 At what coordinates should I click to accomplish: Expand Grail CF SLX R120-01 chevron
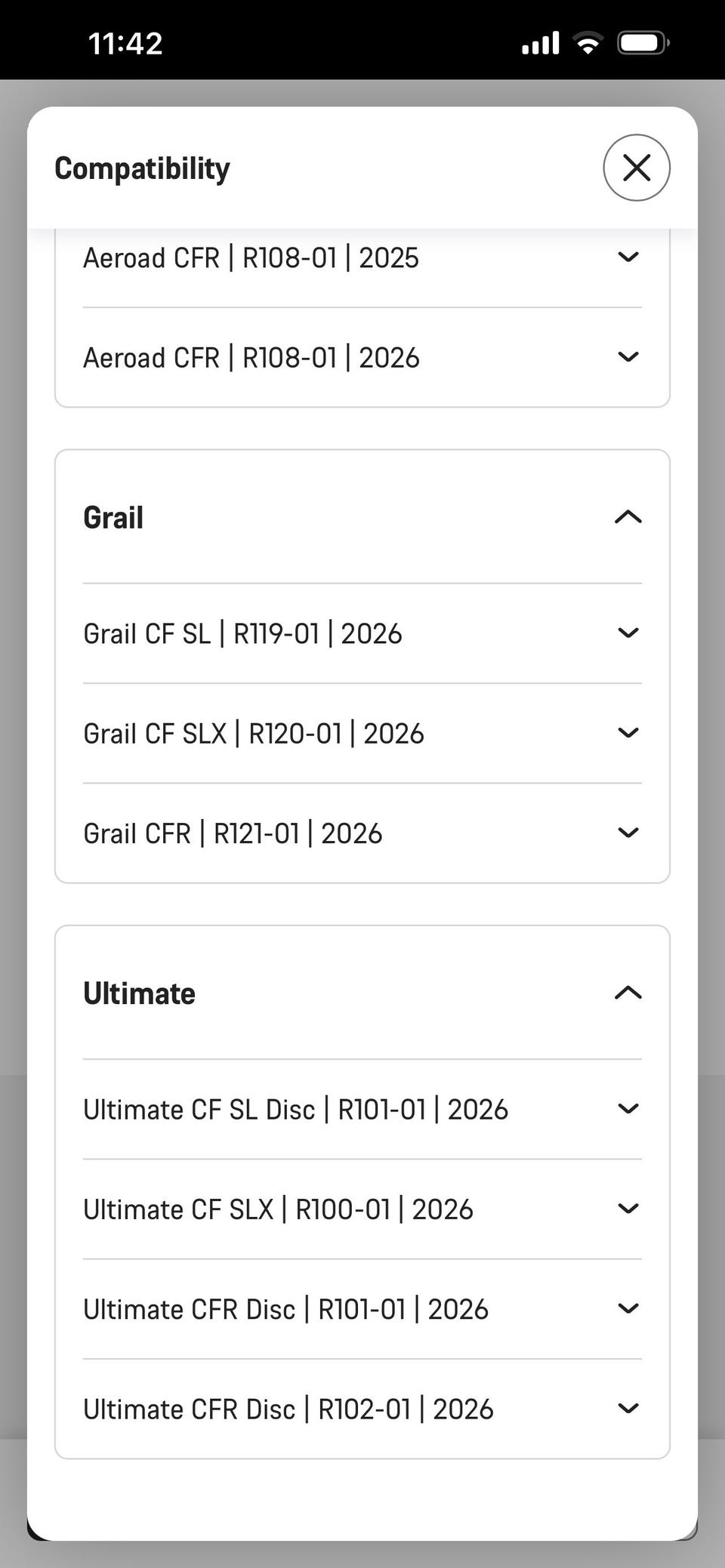click(x=628, y=733)
